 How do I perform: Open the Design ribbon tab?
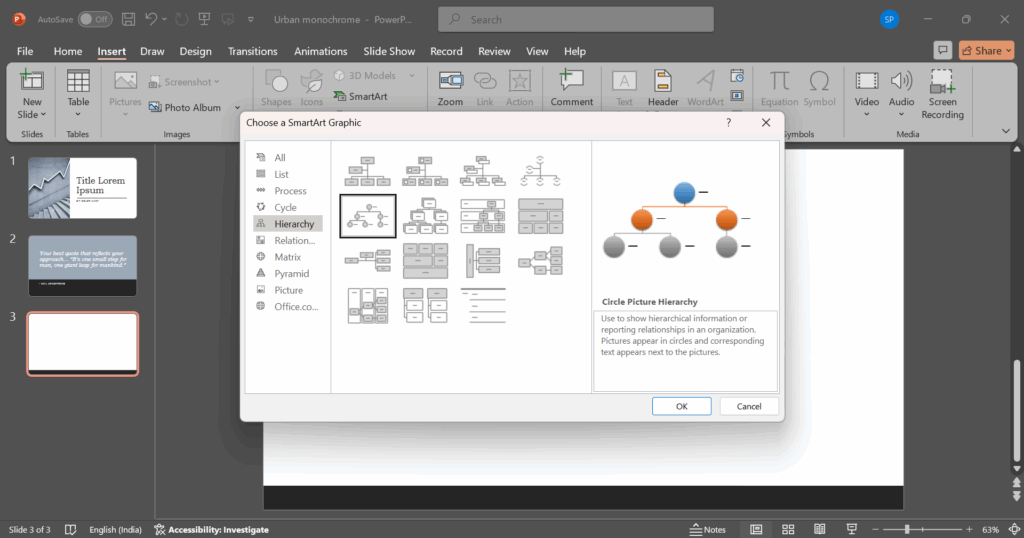point(195,51)
